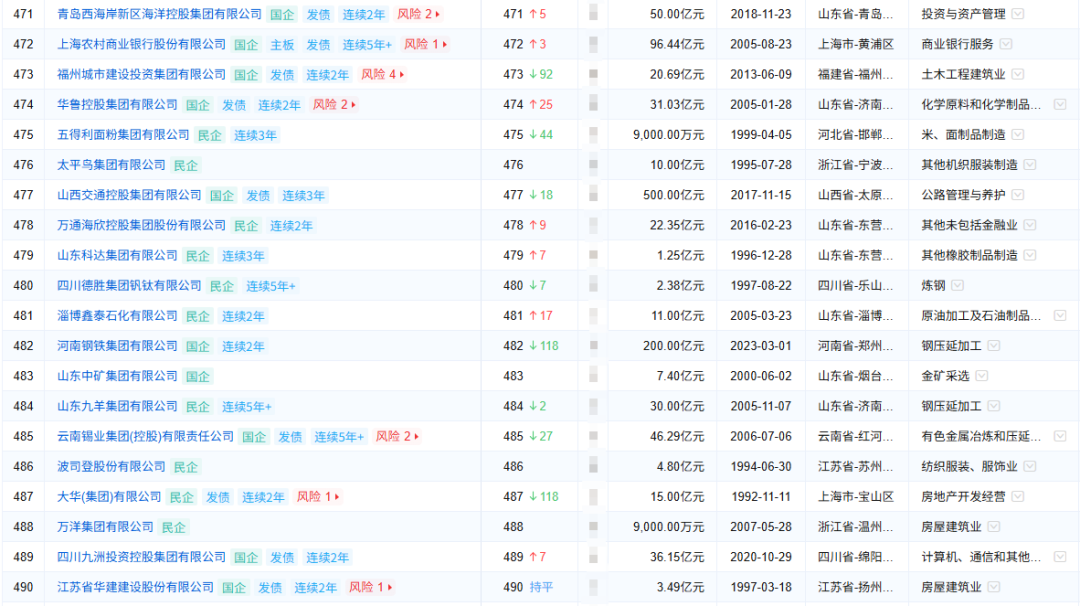Click 发债 tag on 四川九洲投资控股 row

pos(282,557)
